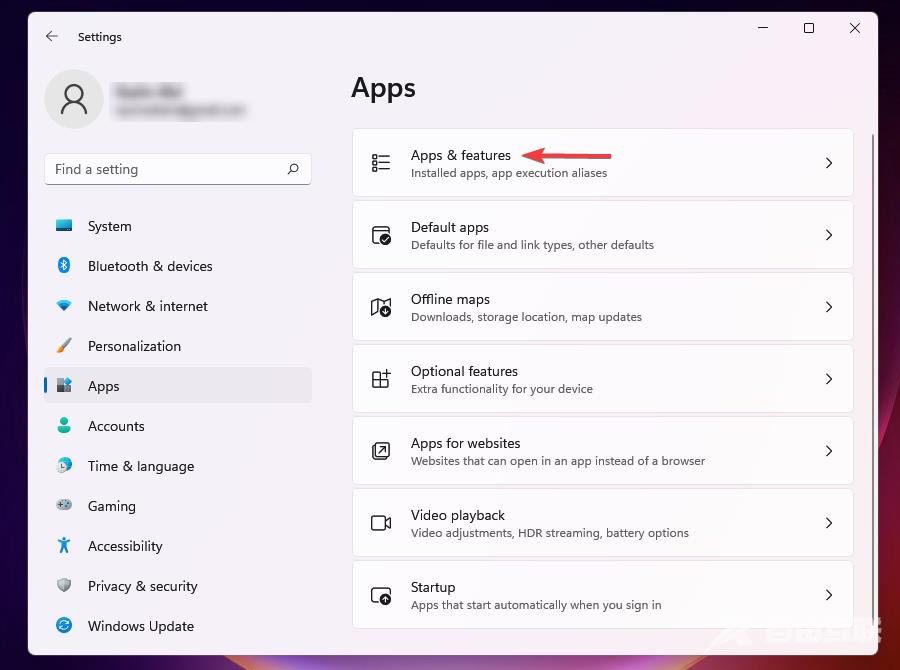
Task: Expand the Startup row chevron
Action: coord(829,594)
